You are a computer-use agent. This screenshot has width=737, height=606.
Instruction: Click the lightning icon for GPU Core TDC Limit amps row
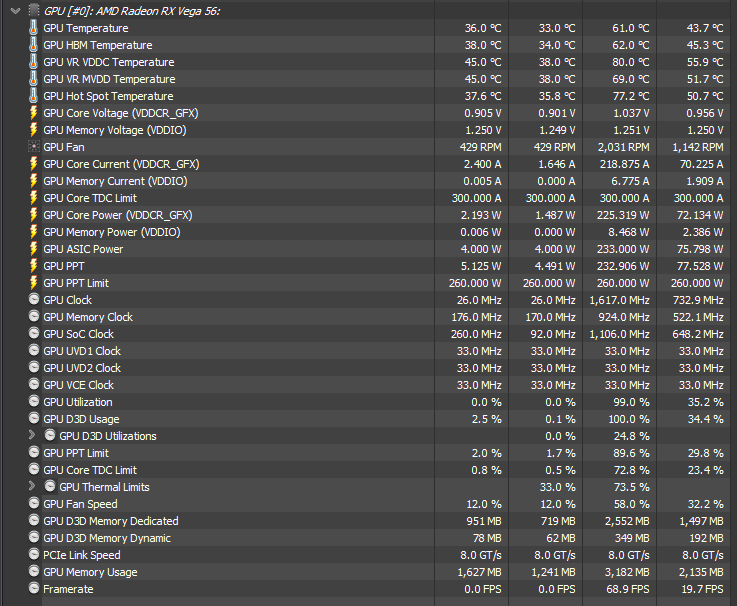click(x=33, y=197)
